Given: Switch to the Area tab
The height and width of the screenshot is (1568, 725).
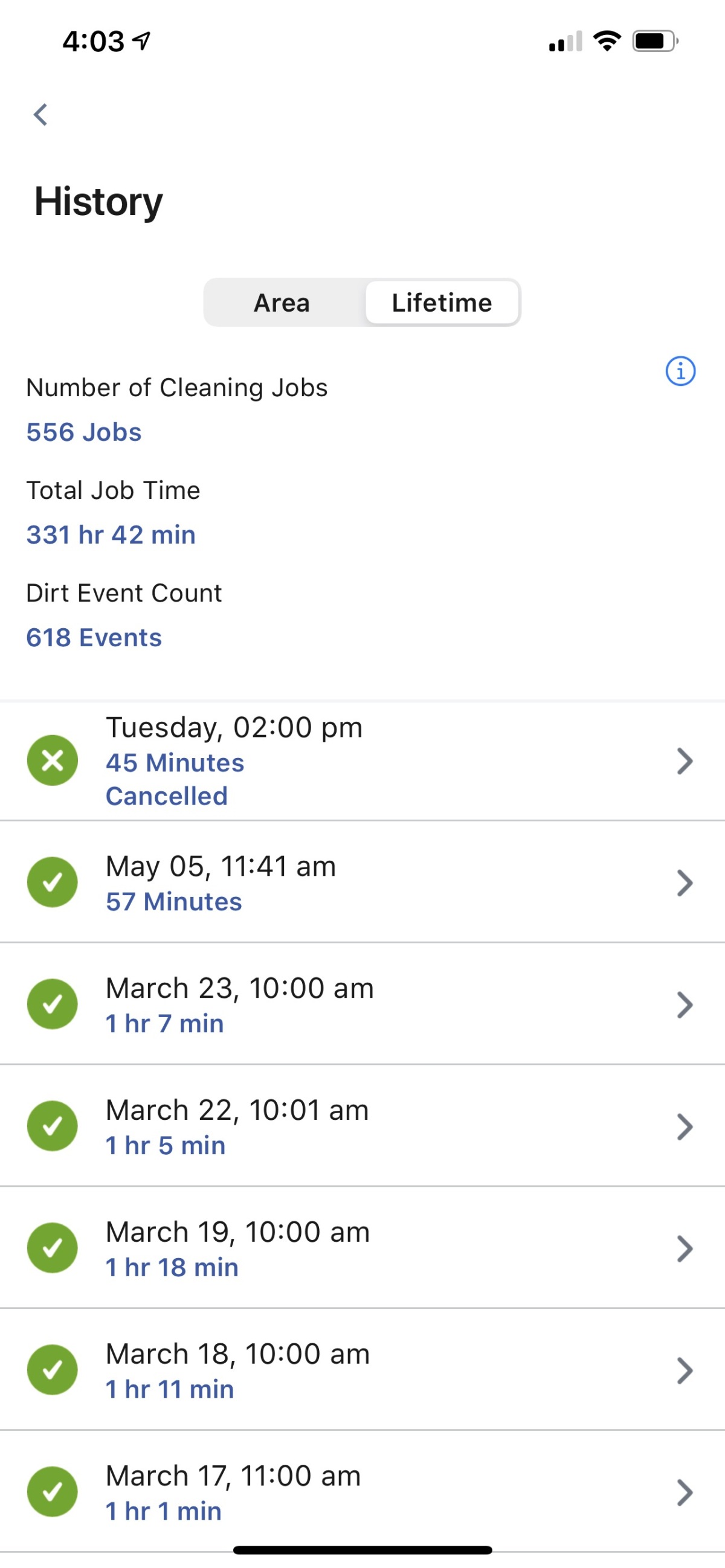Looking at the screenshot, I should 283,303.
